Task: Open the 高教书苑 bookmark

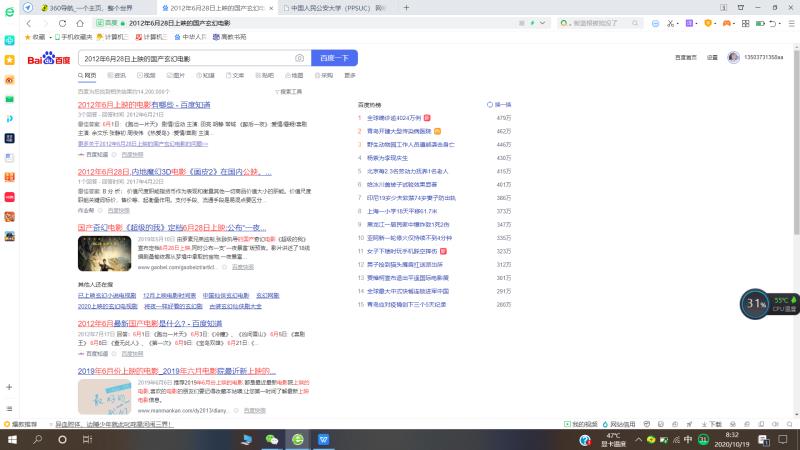Action: point(230,37)
